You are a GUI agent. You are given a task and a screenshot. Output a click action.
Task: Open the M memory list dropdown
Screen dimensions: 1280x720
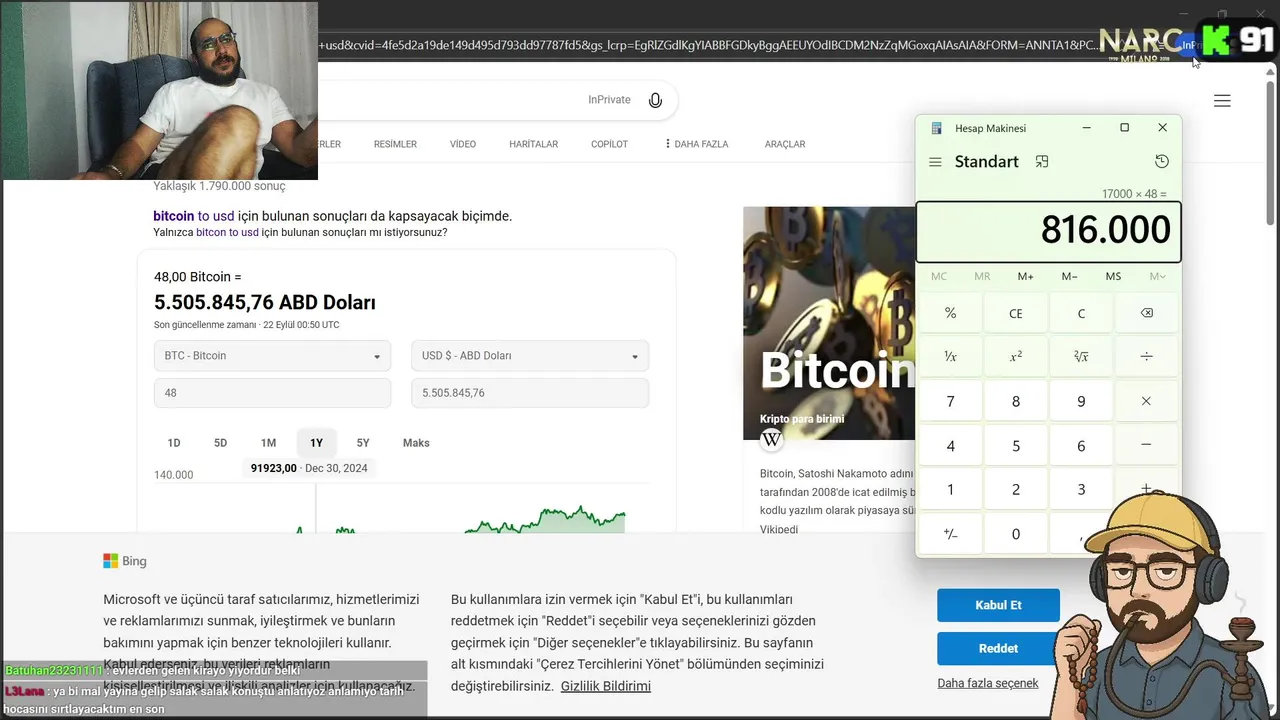click(x=1157, y=276)
